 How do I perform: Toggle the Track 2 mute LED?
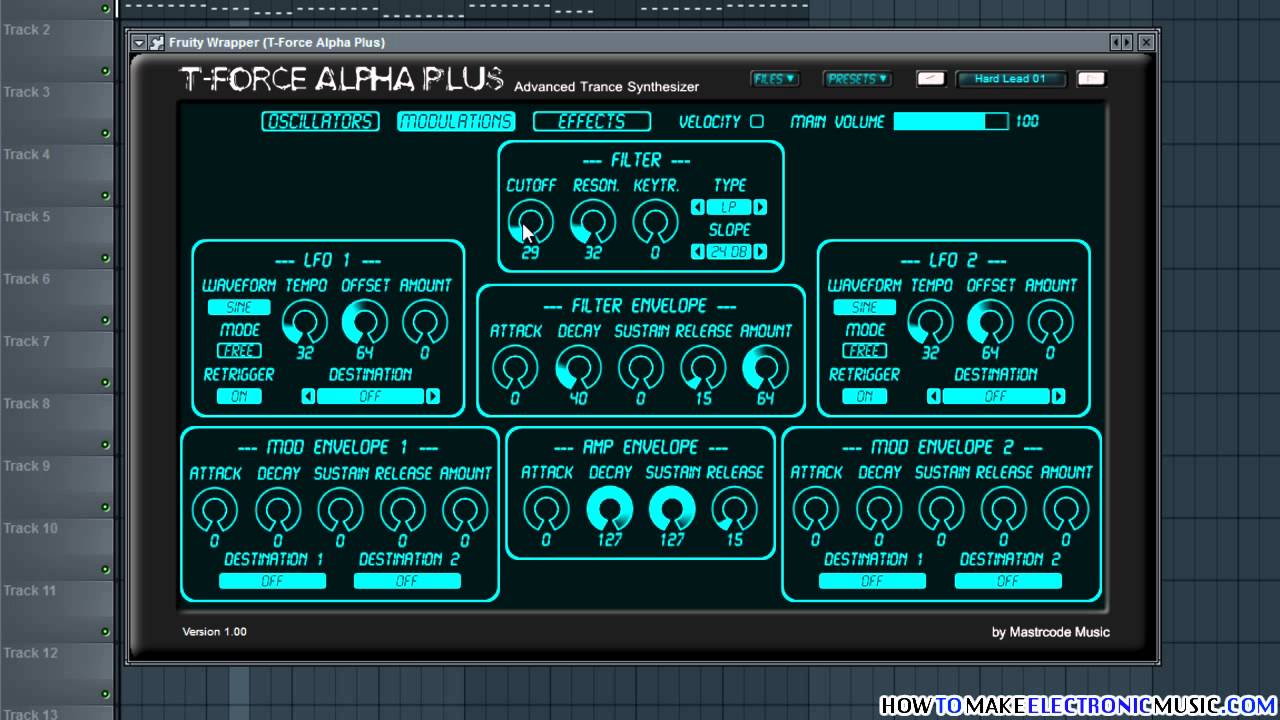pyautogui.click(x=105, y=71)
